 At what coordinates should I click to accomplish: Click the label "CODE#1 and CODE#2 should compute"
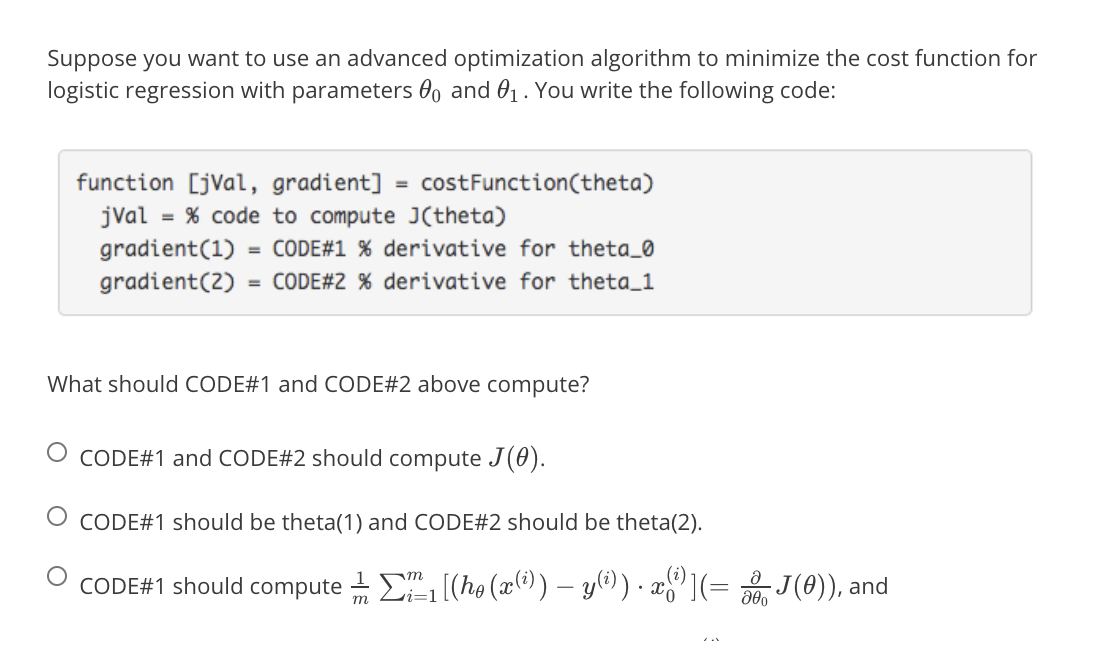280,459
